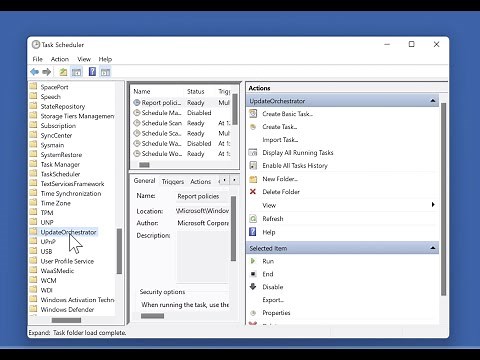
Task: Click the folder icon next to Windows Defender
Action: 33,309
